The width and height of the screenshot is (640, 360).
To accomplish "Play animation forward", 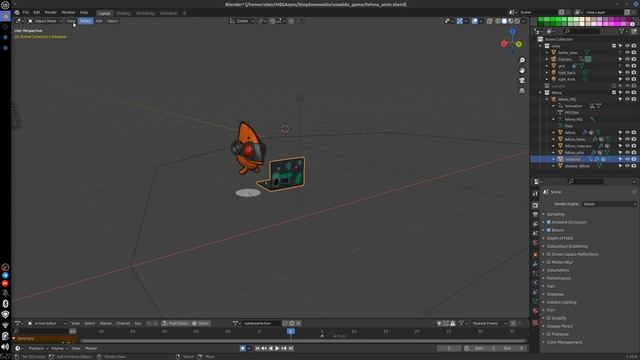I will point(277,348).
